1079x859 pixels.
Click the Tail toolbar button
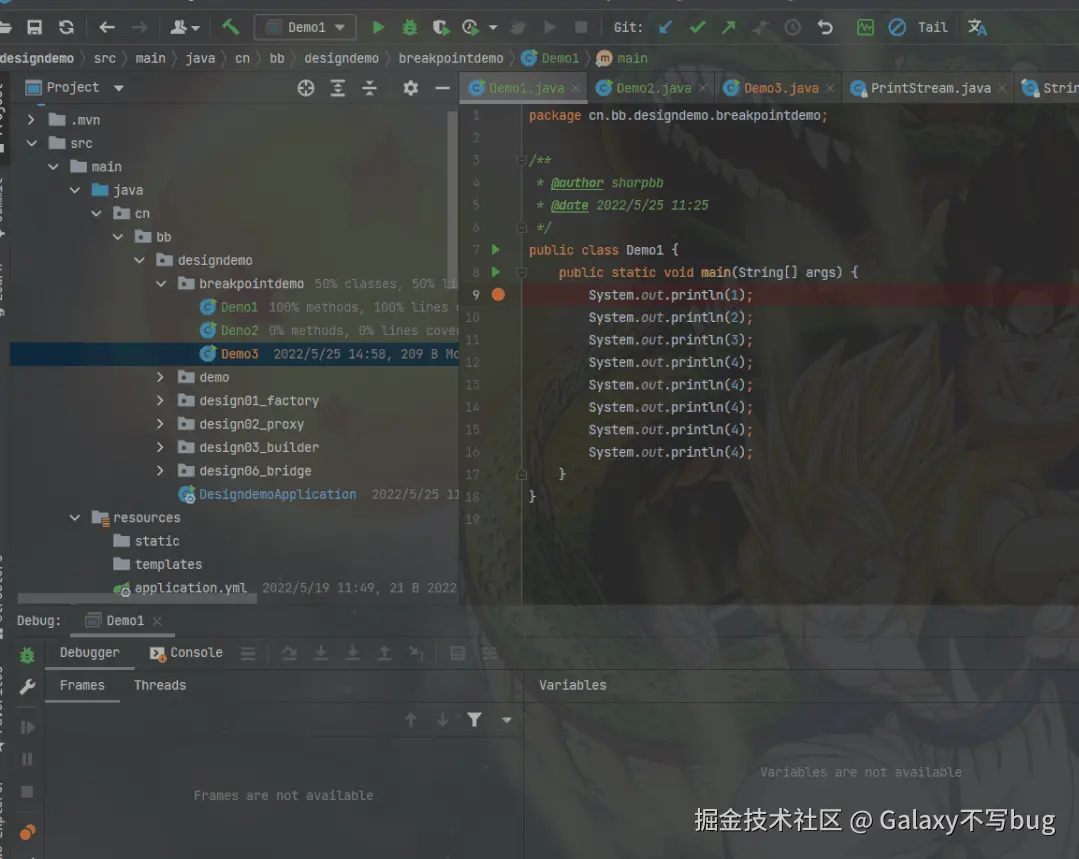(932, 28)
